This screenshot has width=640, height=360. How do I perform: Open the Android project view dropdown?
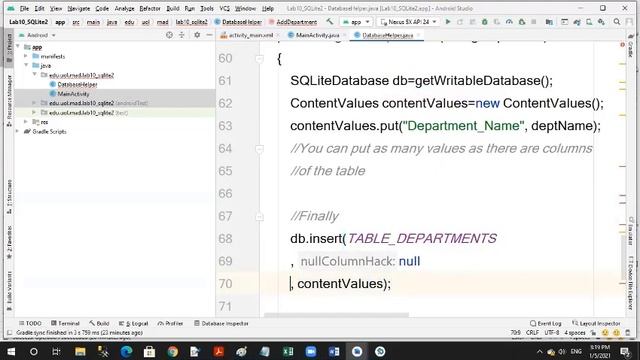[37, 35]
